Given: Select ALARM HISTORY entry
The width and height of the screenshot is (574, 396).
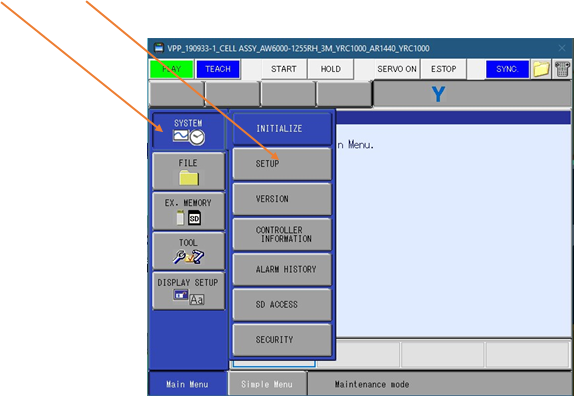Looking at the screenshot, I should point(282,269).
